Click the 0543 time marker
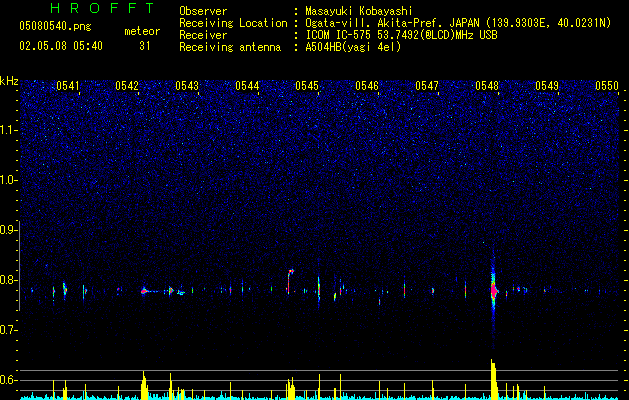This screenshot has height=400, width=629. coord(187,86)
